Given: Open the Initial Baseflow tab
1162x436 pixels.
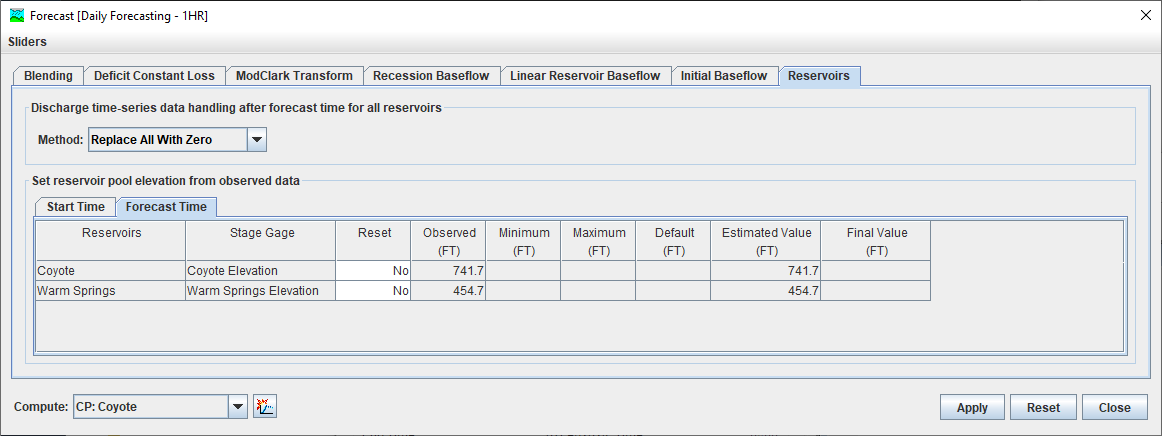Looking at the screenshot, I should (x=724, y=76).
